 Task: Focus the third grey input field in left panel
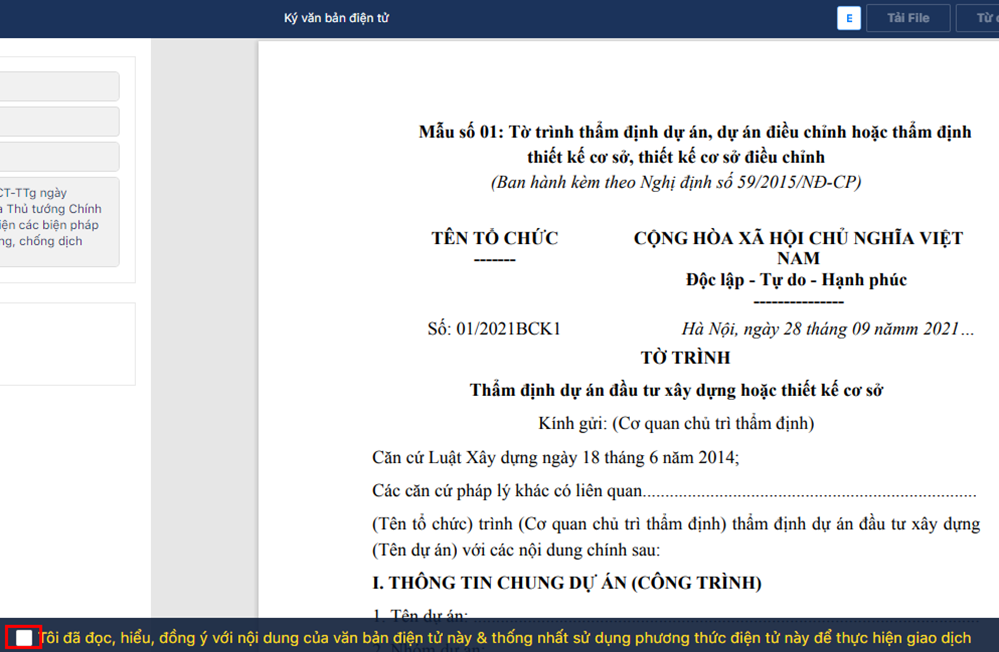59,157
